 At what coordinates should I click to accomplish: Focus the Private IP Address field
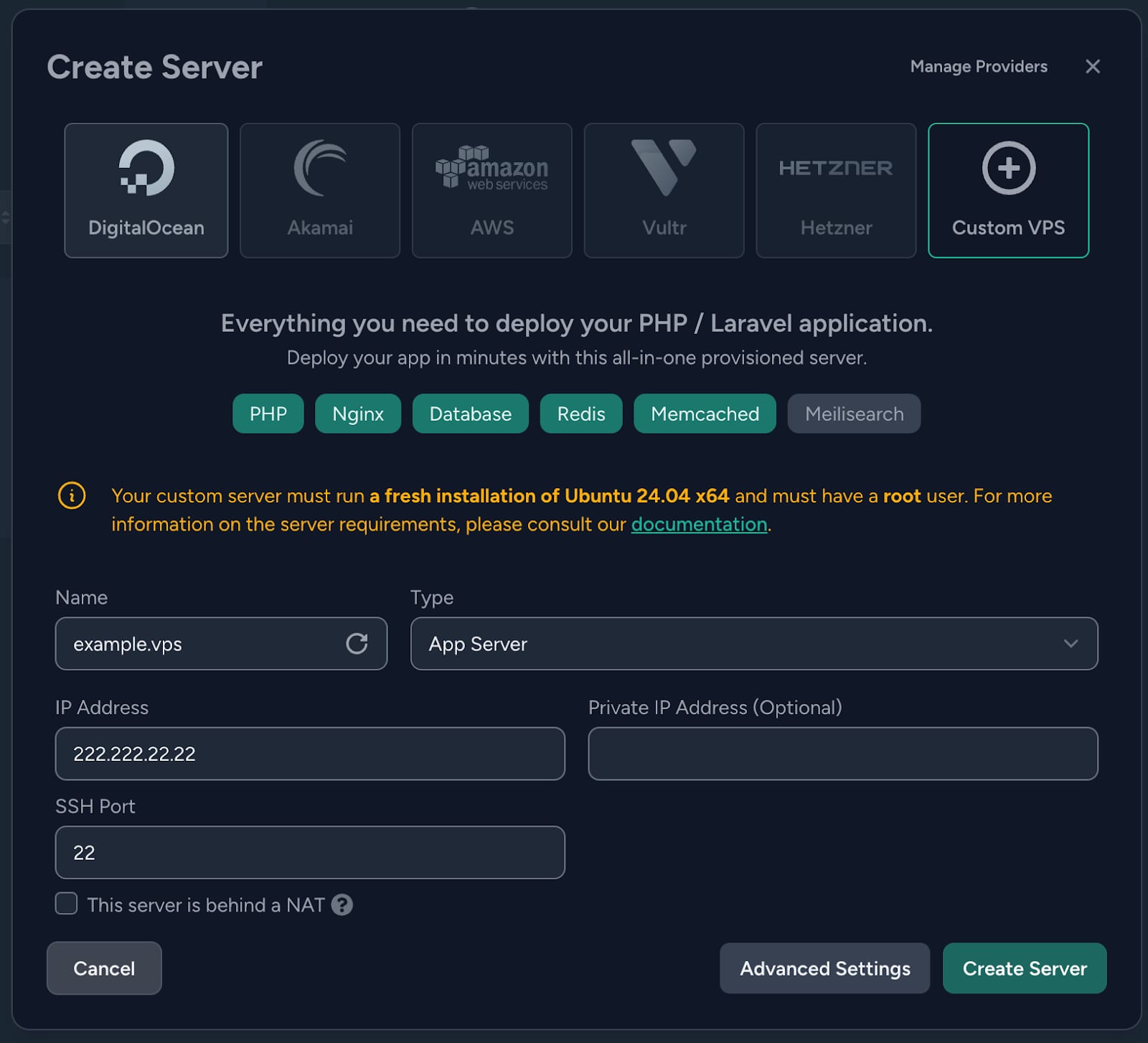(x=842, y=754)
